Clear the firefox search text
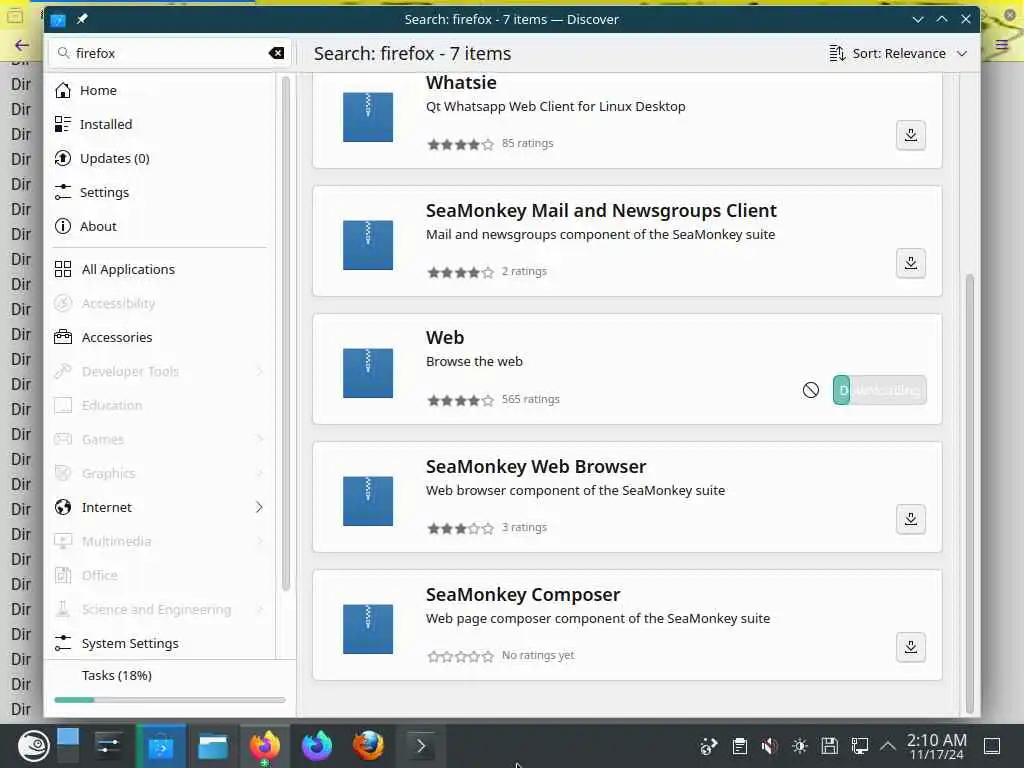 (276, 54)
